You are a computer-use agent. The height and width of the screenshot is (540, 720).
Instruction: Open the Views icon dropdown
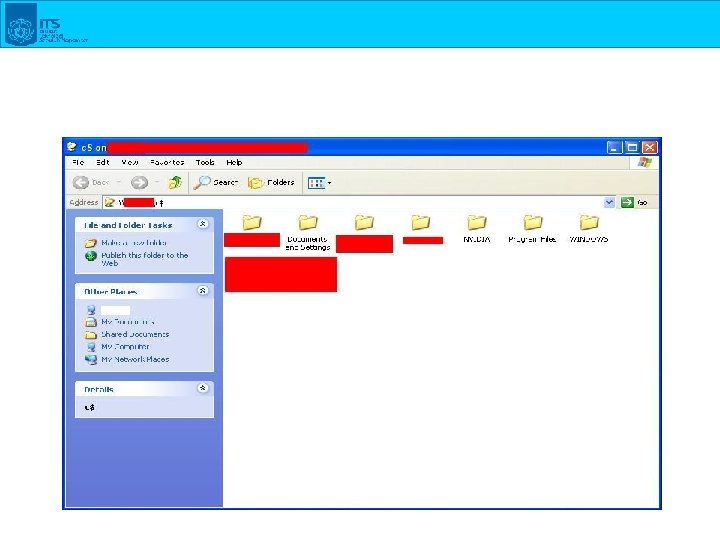click(x=319, y=183)
